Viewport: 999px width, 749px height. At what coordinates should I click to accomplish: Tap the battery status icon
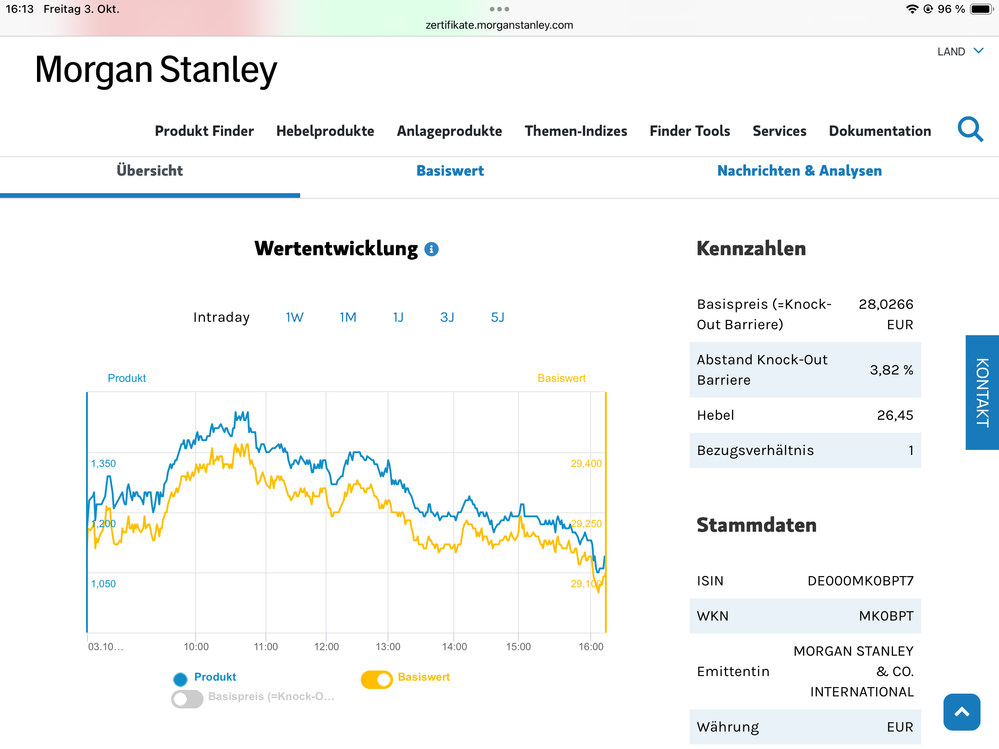(980, 9)
